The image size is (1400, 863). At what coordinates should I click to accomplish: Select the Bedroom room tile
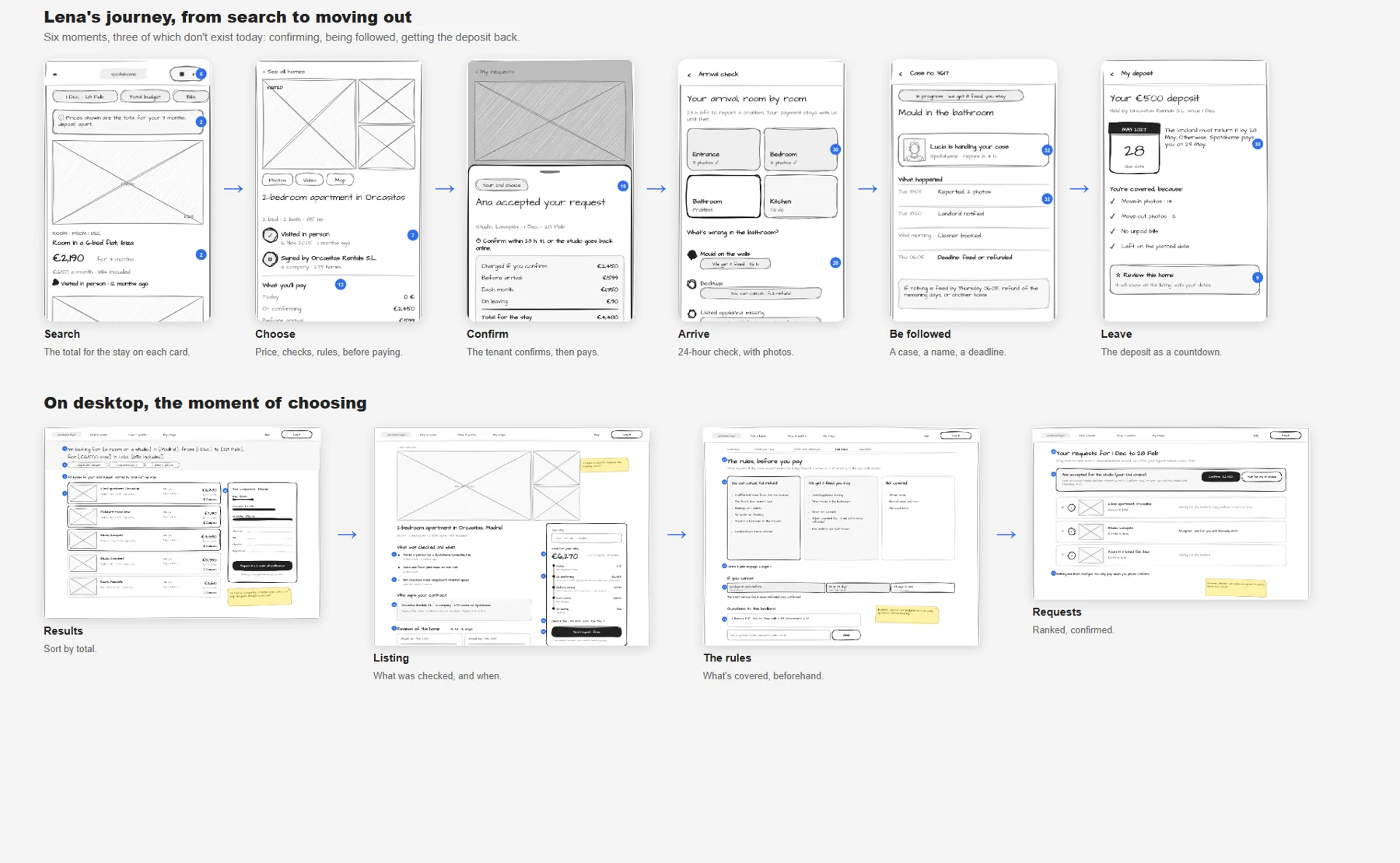(x=800, y=149)
